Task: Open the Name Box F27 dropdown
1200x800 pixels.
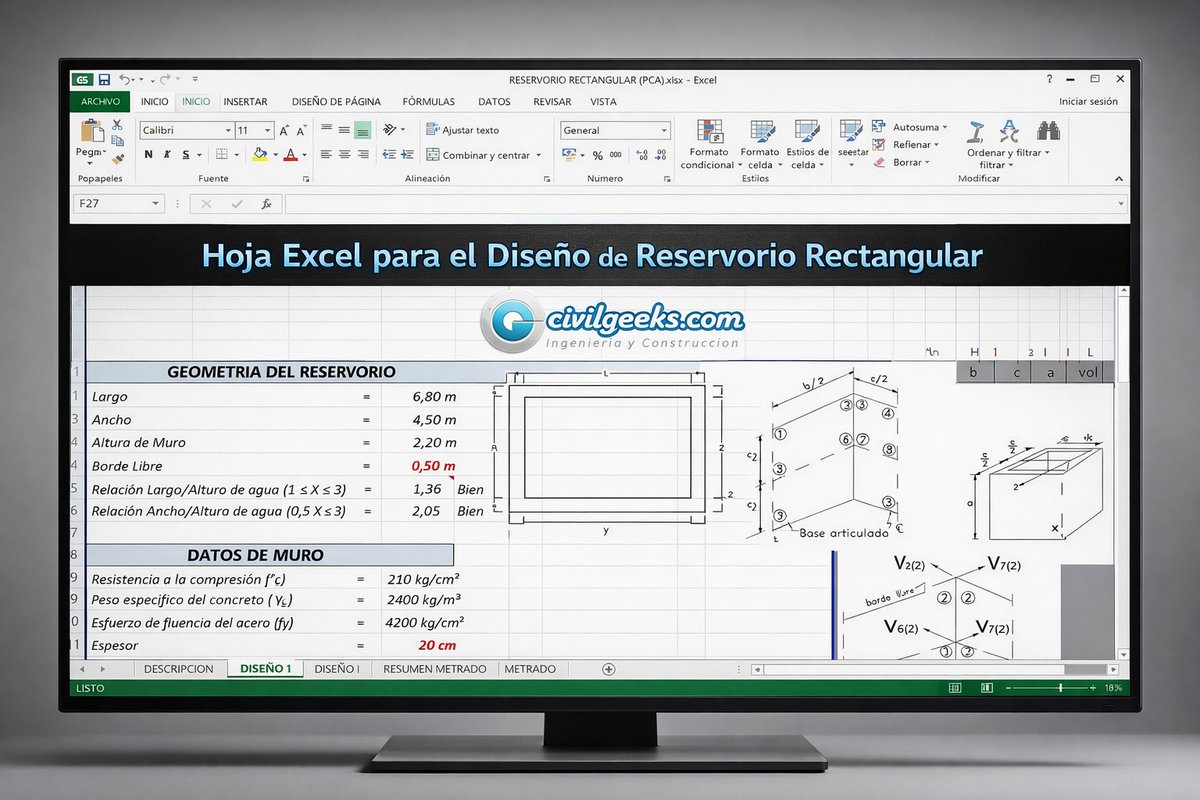Action: click(x=156, y=203)
